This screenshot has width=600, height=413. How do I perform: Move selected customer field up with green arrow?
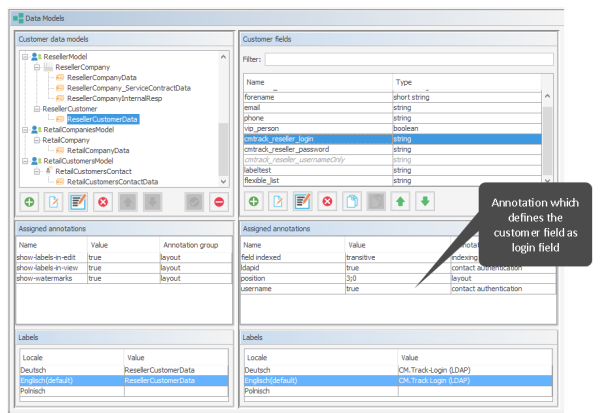399,202
